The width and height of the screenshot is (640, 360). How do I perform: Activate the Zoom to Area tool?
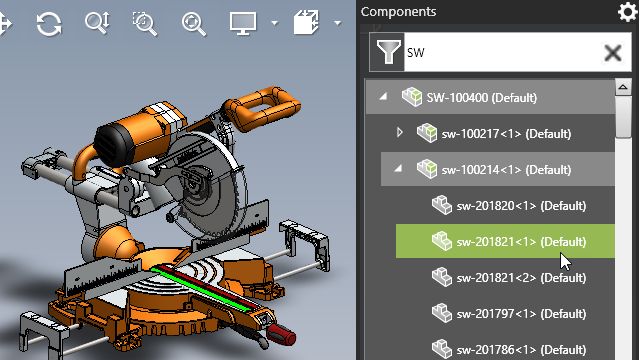click(x=144, y=23)
